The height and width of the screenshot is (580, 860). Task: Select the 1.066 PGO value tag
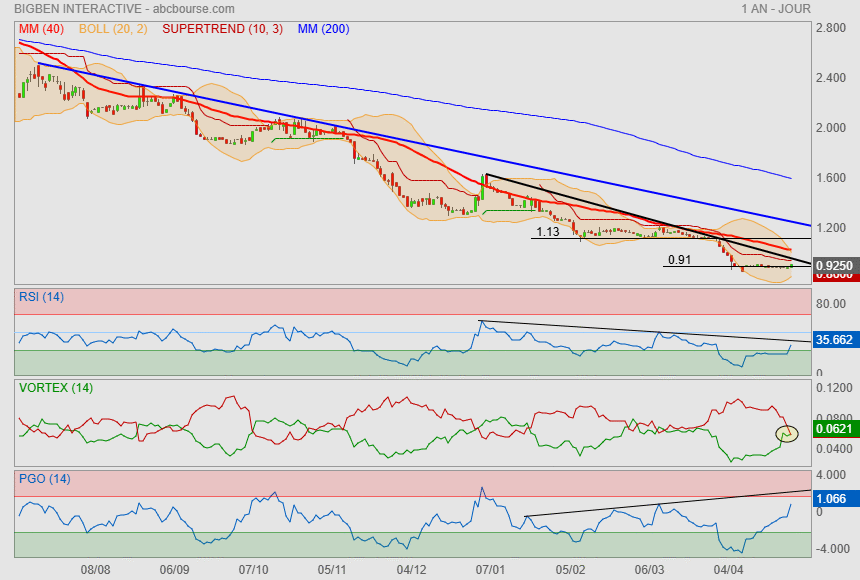[831, 497]
